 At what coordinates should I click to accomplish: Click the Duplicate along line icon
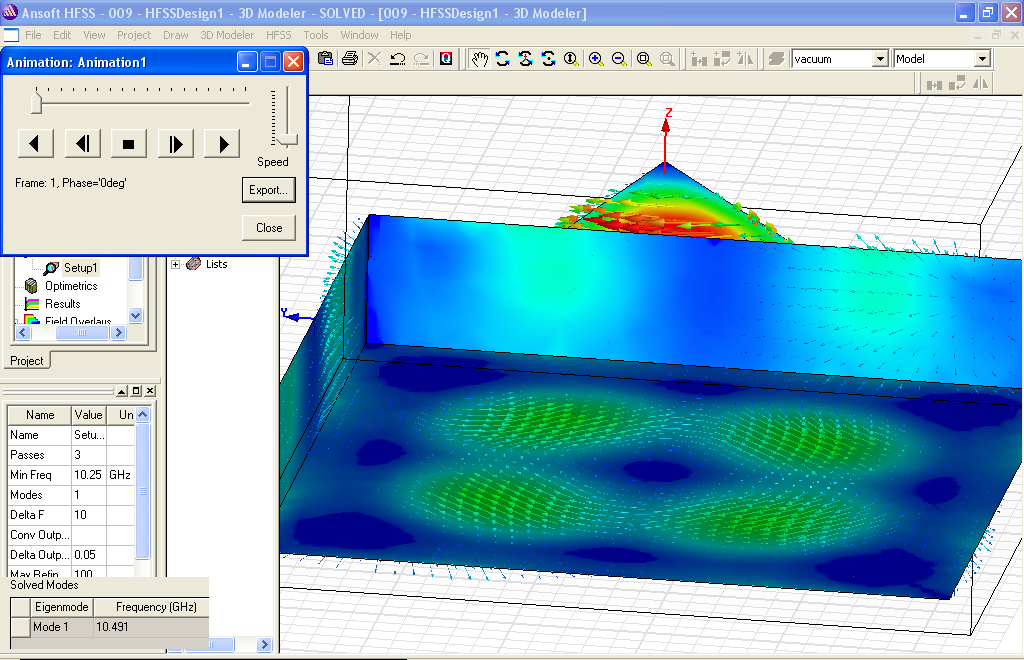699,59
